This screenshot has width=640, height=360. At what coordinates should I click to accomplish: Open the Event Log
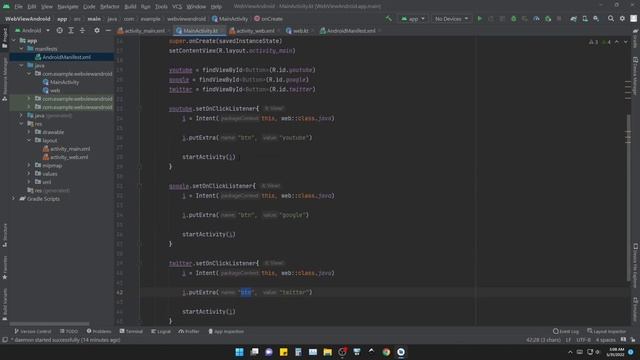coord(566,331)
